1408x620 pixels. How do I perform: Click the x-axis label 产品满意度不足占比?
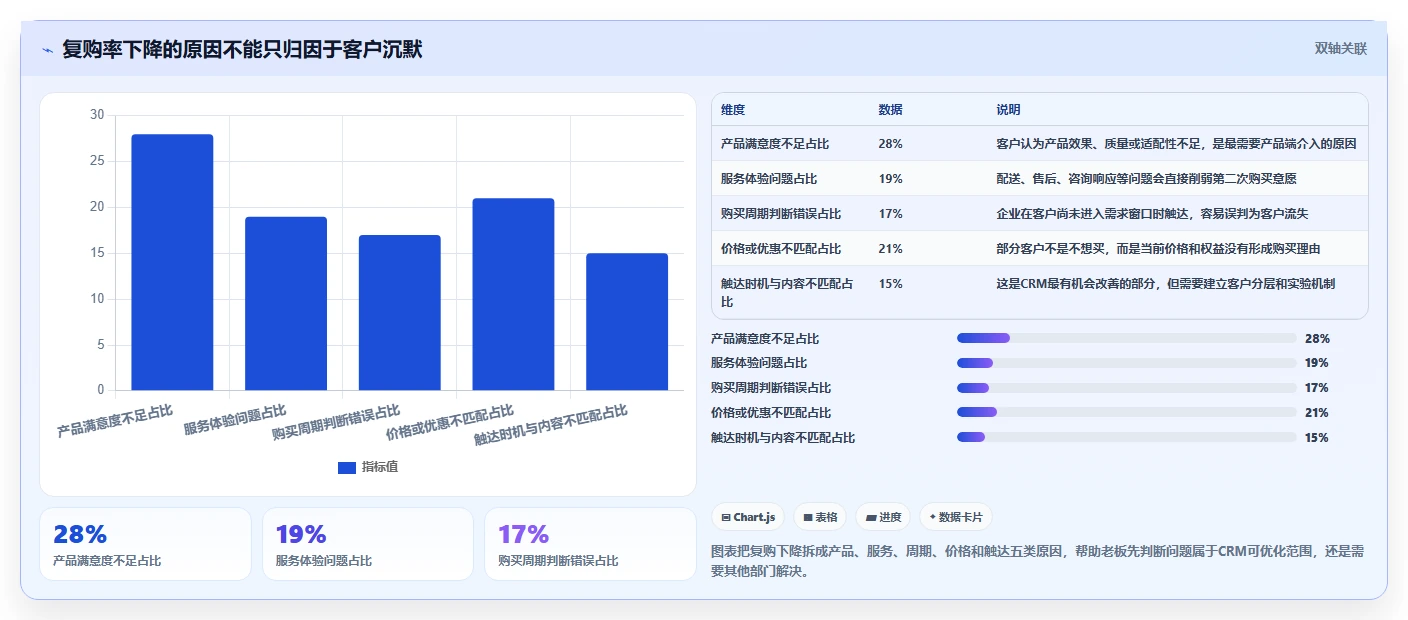(x=115, y=421)
